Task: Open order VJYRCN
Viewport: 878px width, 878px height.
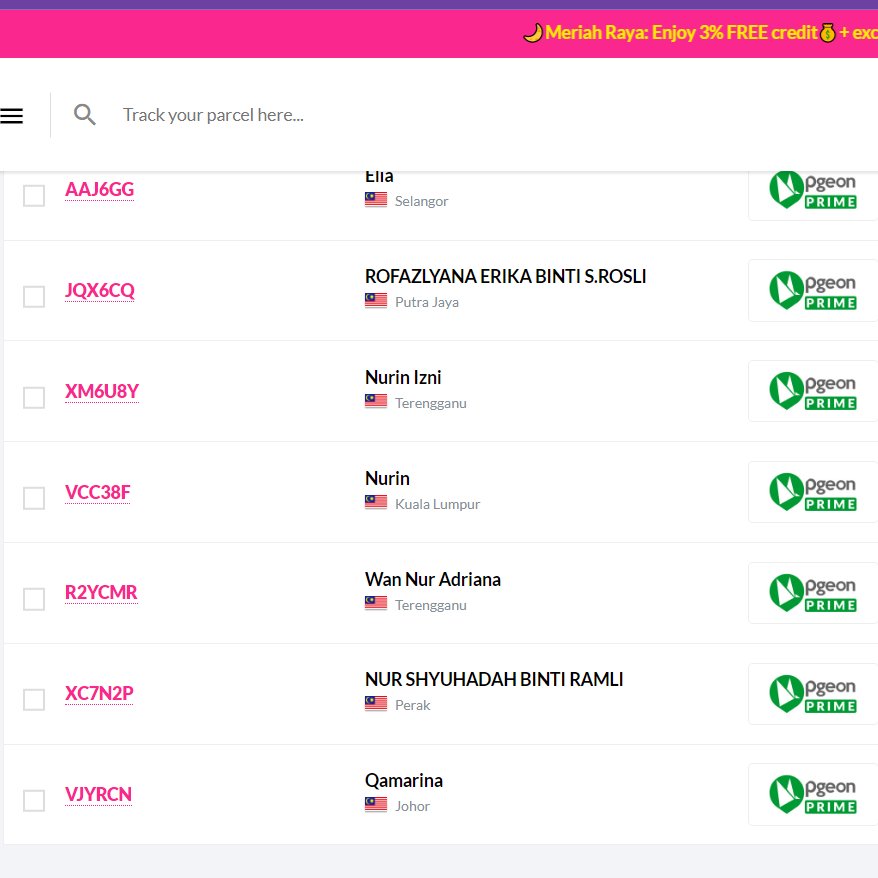Action: 99,794
